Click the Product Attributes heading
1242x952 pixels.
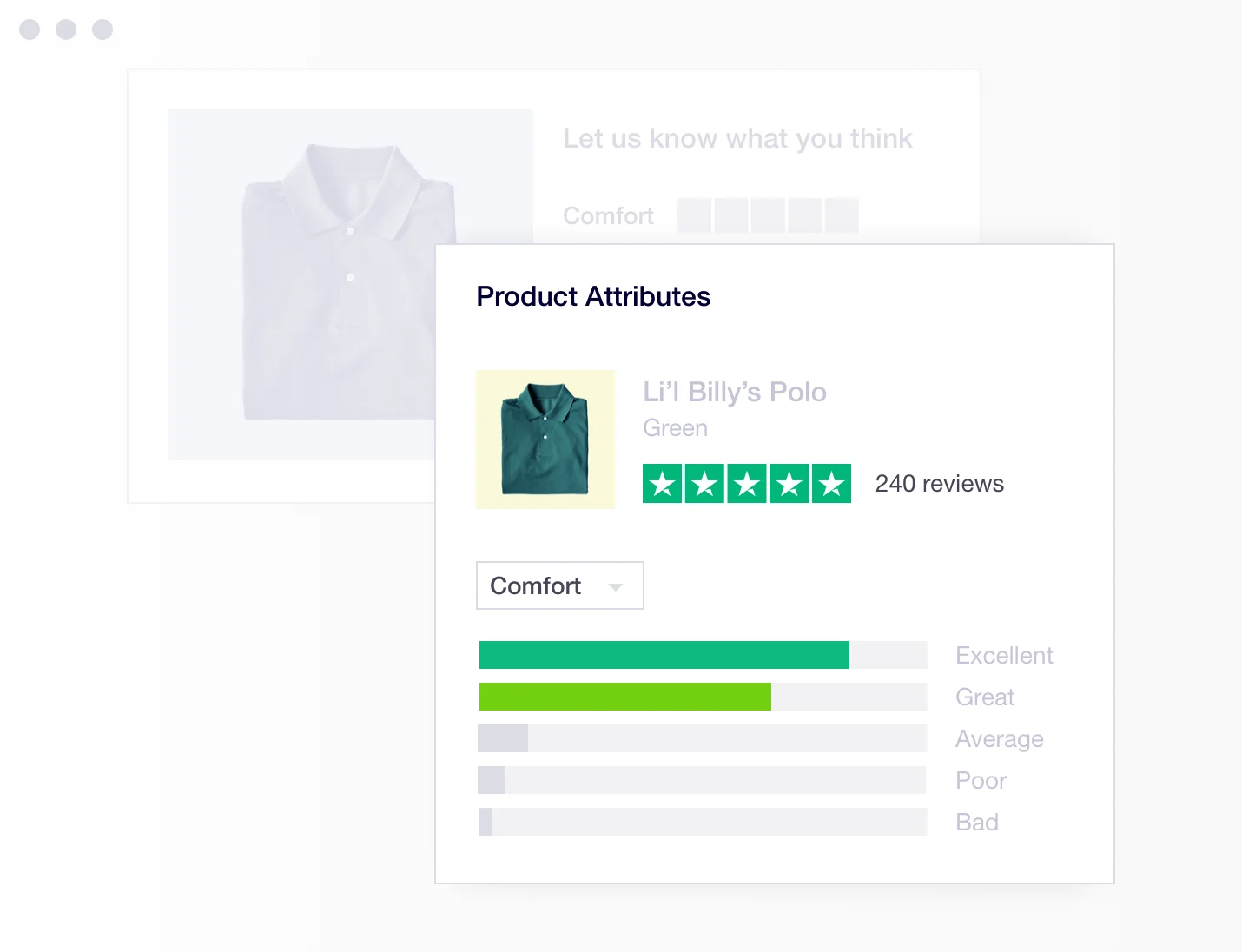tap(593, 296)
